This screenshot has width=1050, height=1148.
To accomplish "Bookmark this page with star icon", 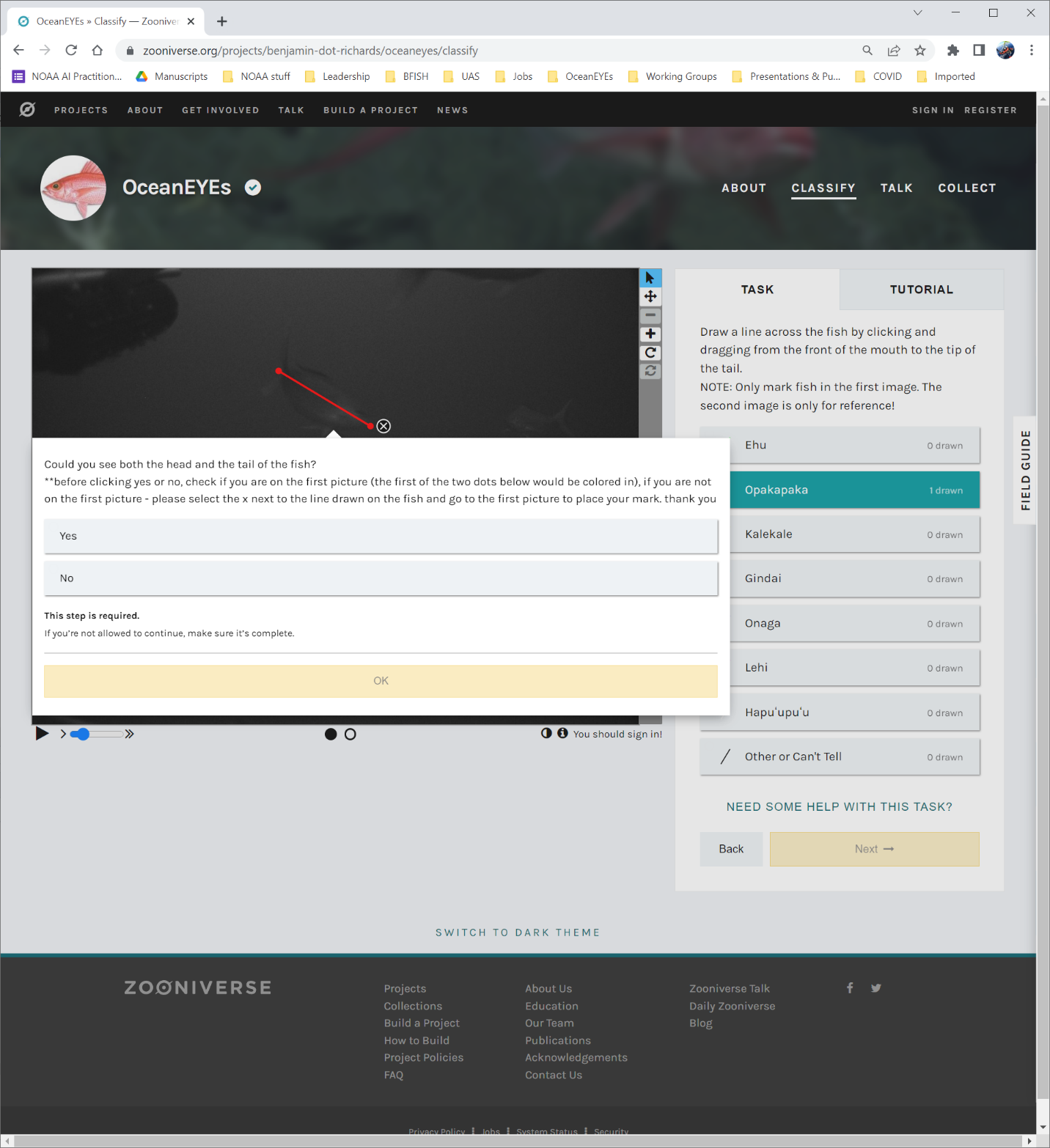I will pyautogui.click(x=919, y=51).
